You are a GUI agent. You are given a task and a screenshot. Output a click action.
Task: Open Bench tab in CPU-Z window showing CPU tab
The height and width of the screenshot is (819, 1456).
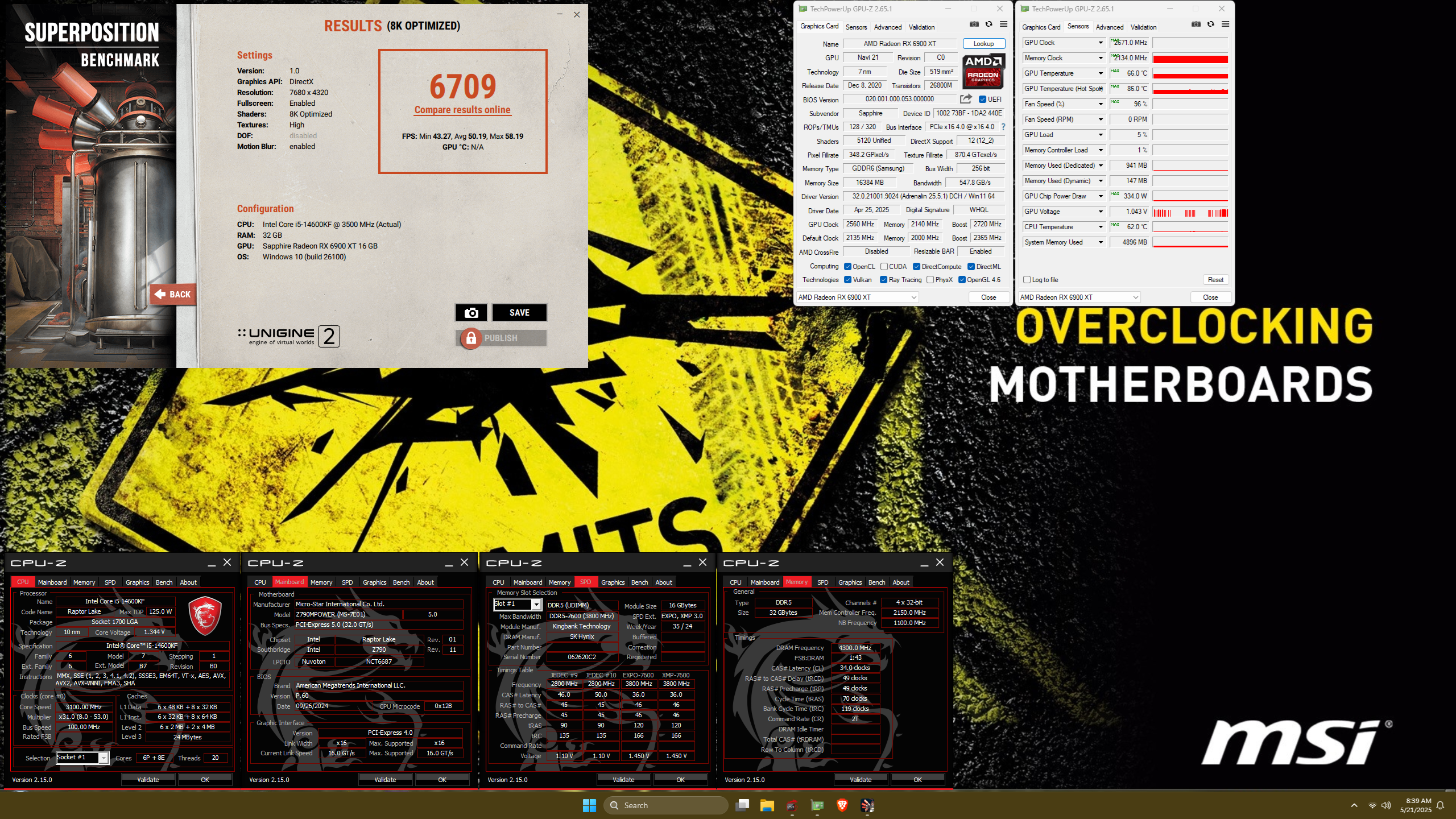pos(164,582)
